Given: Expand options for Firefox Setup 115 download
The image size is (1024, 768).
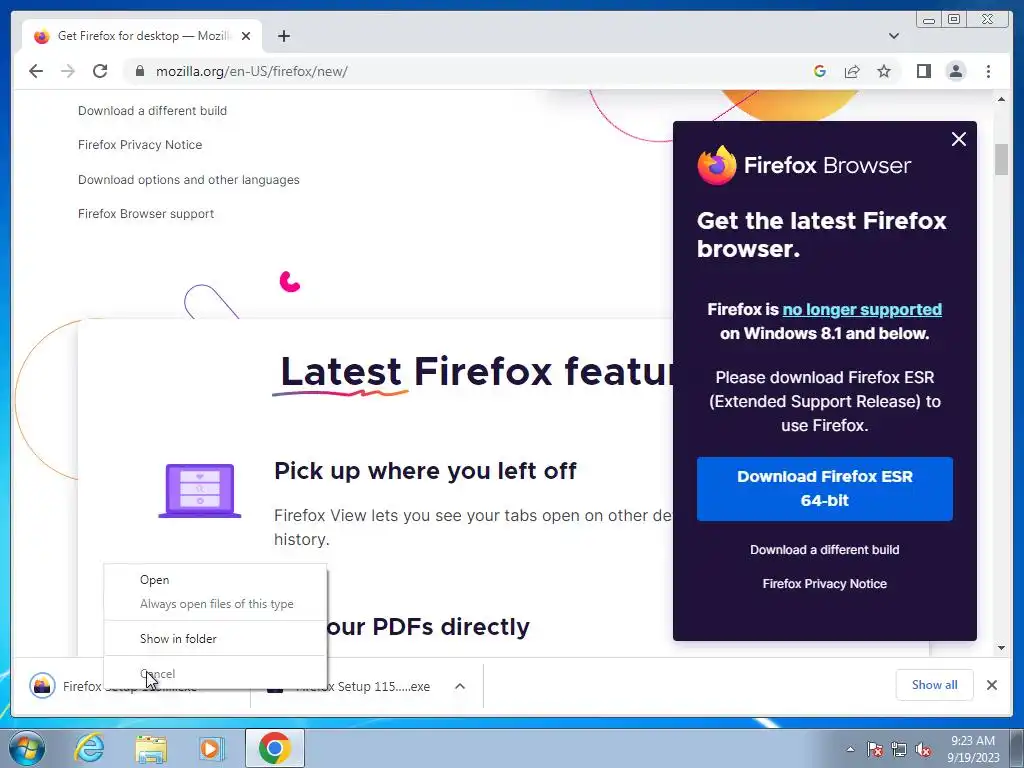Looking at the screenshot, I should point(460,686).
